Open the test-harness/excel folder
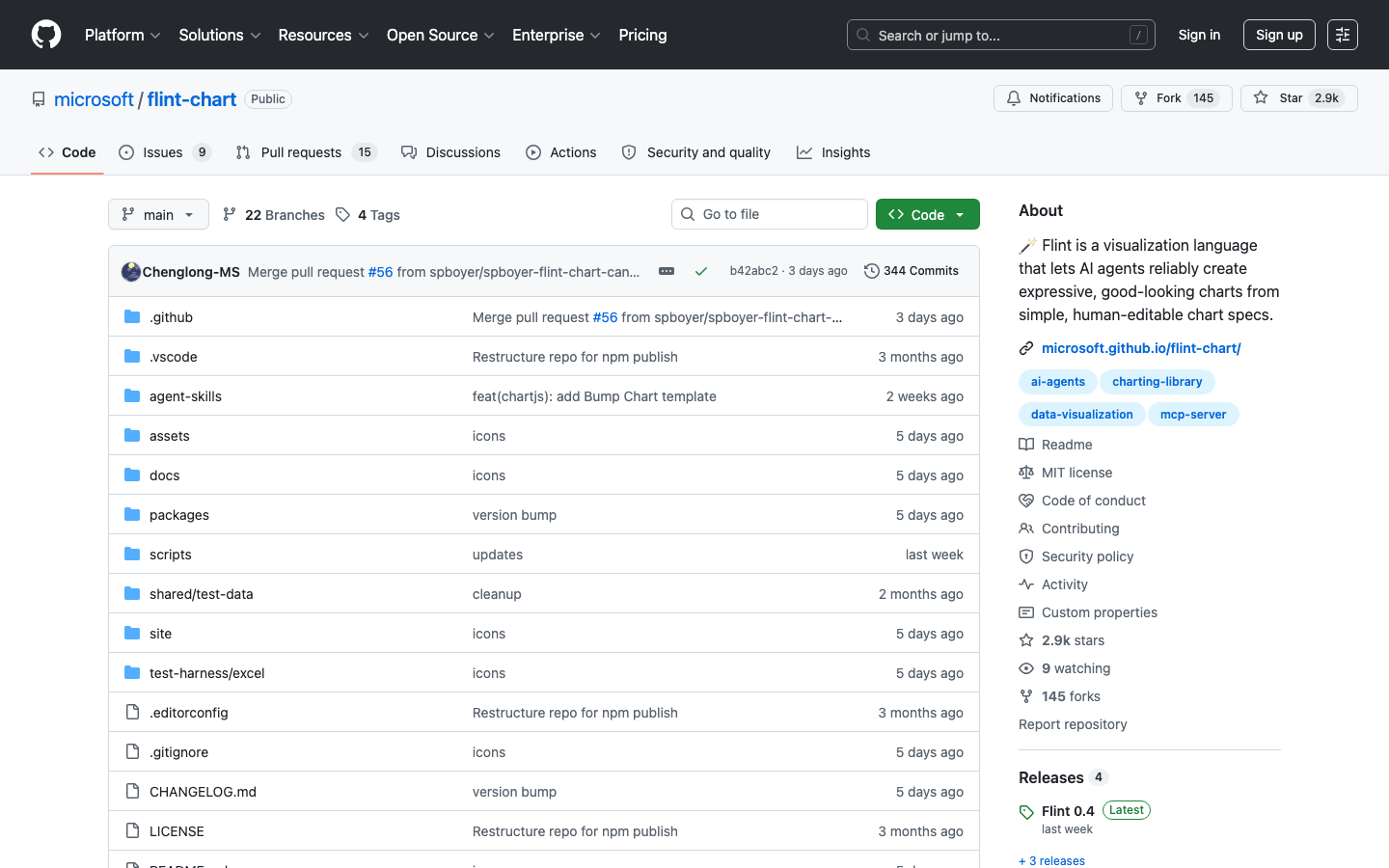This screenshot has height=868, width=1389. pos(207,673)
